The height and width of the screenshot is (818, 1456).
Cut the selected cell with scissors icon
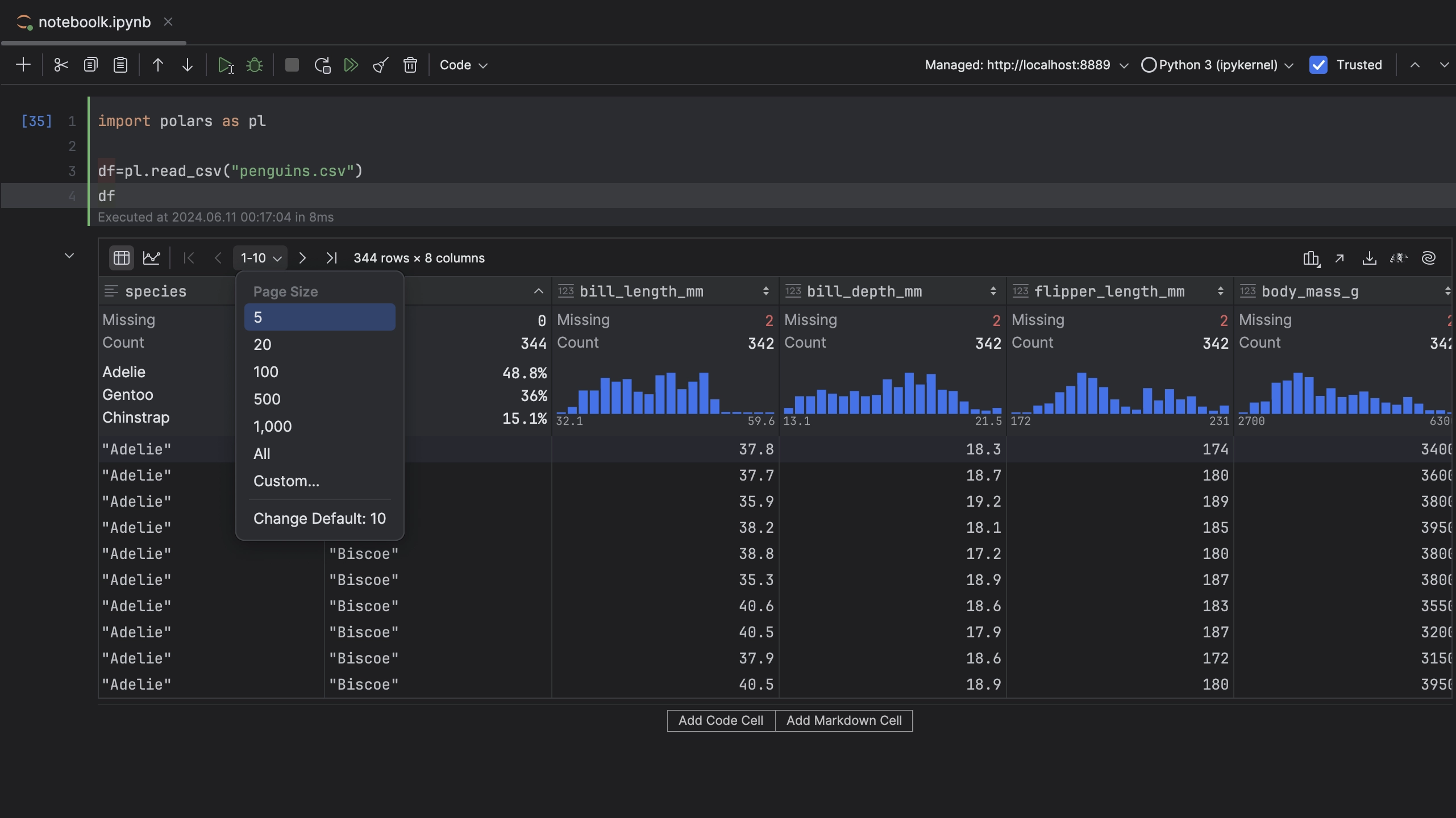coord(61,65)
